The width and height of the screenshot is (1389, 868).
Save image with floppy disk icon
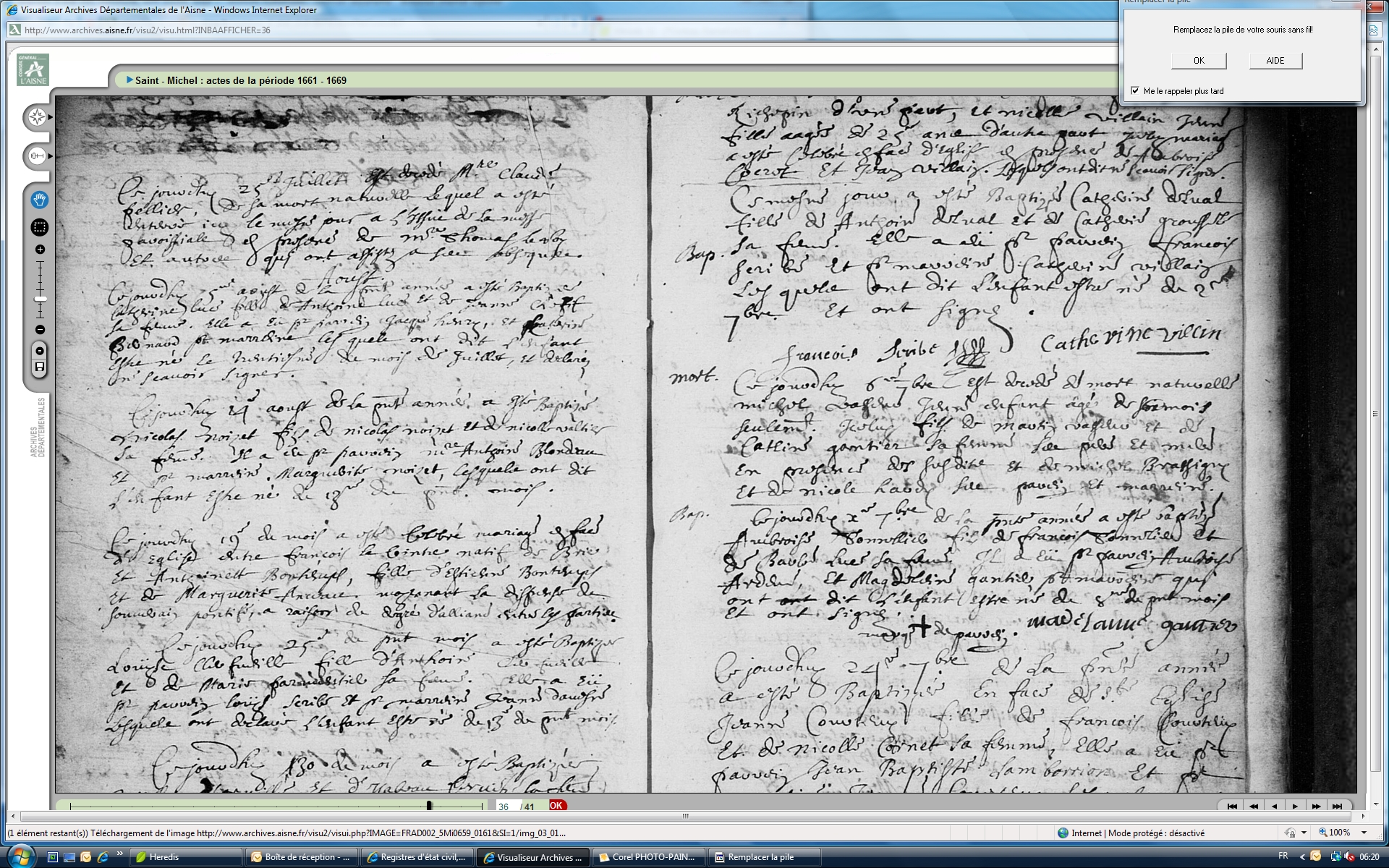[40, 367]
